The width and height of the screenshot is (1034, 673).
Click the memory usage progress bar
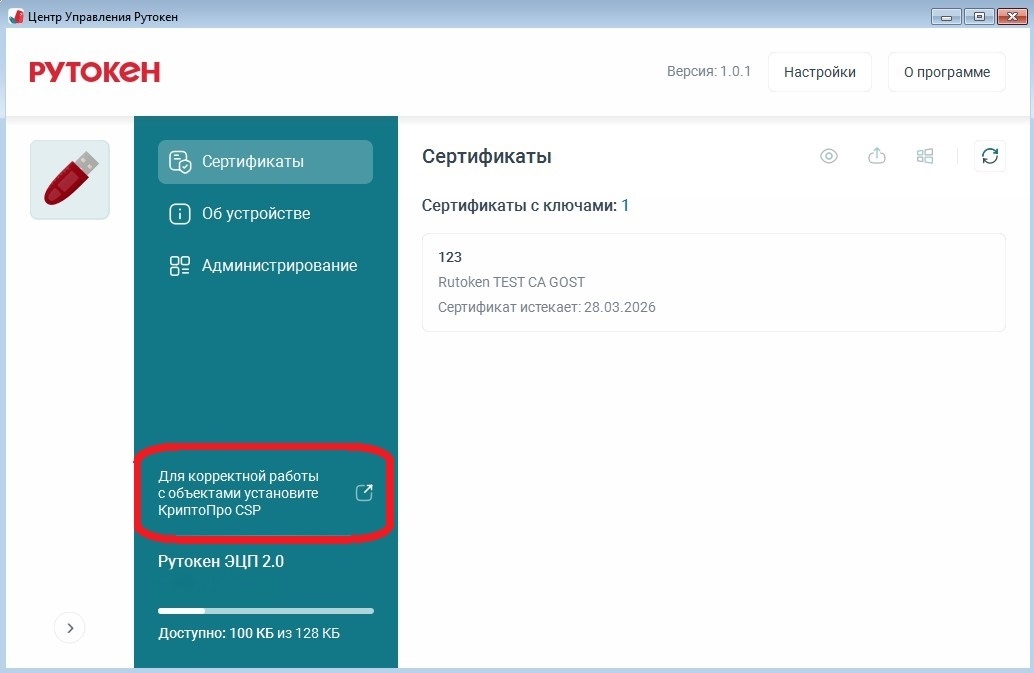pyautogui.click(x=266, y=611)
